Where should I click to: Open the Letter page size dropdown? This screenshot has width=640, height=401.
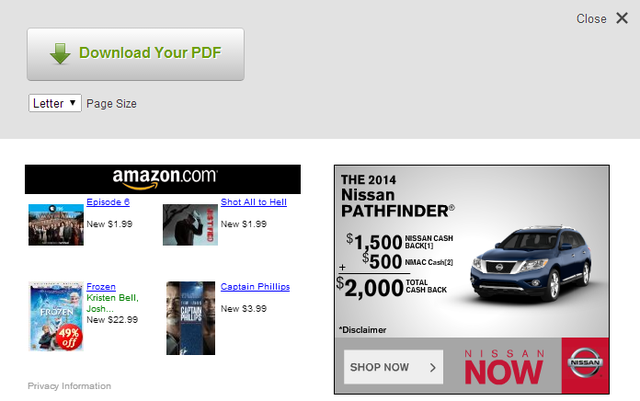pyautogui.click(x=55, y=103)
